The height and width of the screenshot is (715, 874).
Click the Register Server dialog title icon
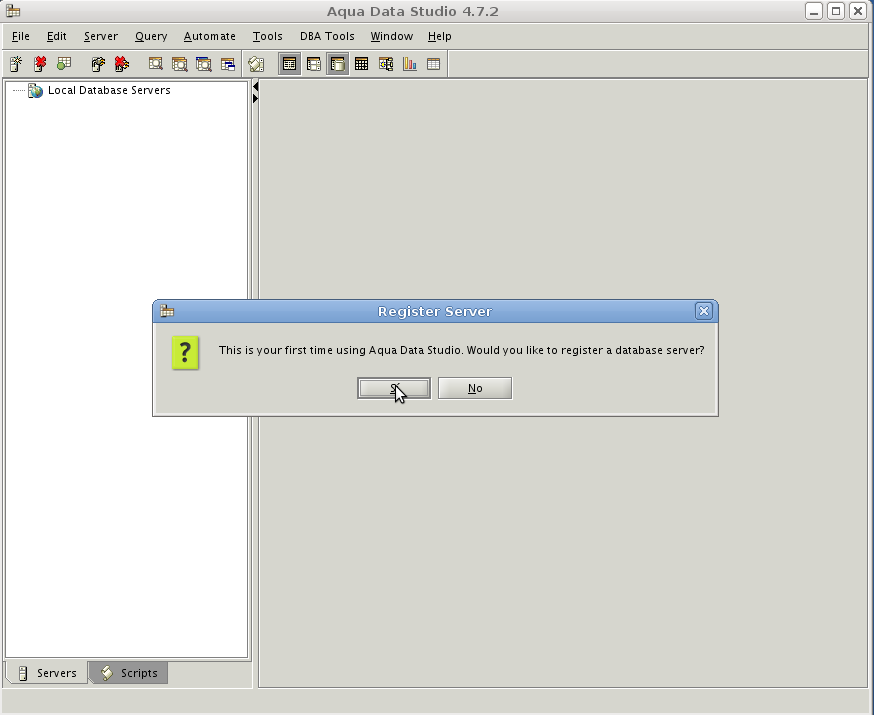coord(167,311)
